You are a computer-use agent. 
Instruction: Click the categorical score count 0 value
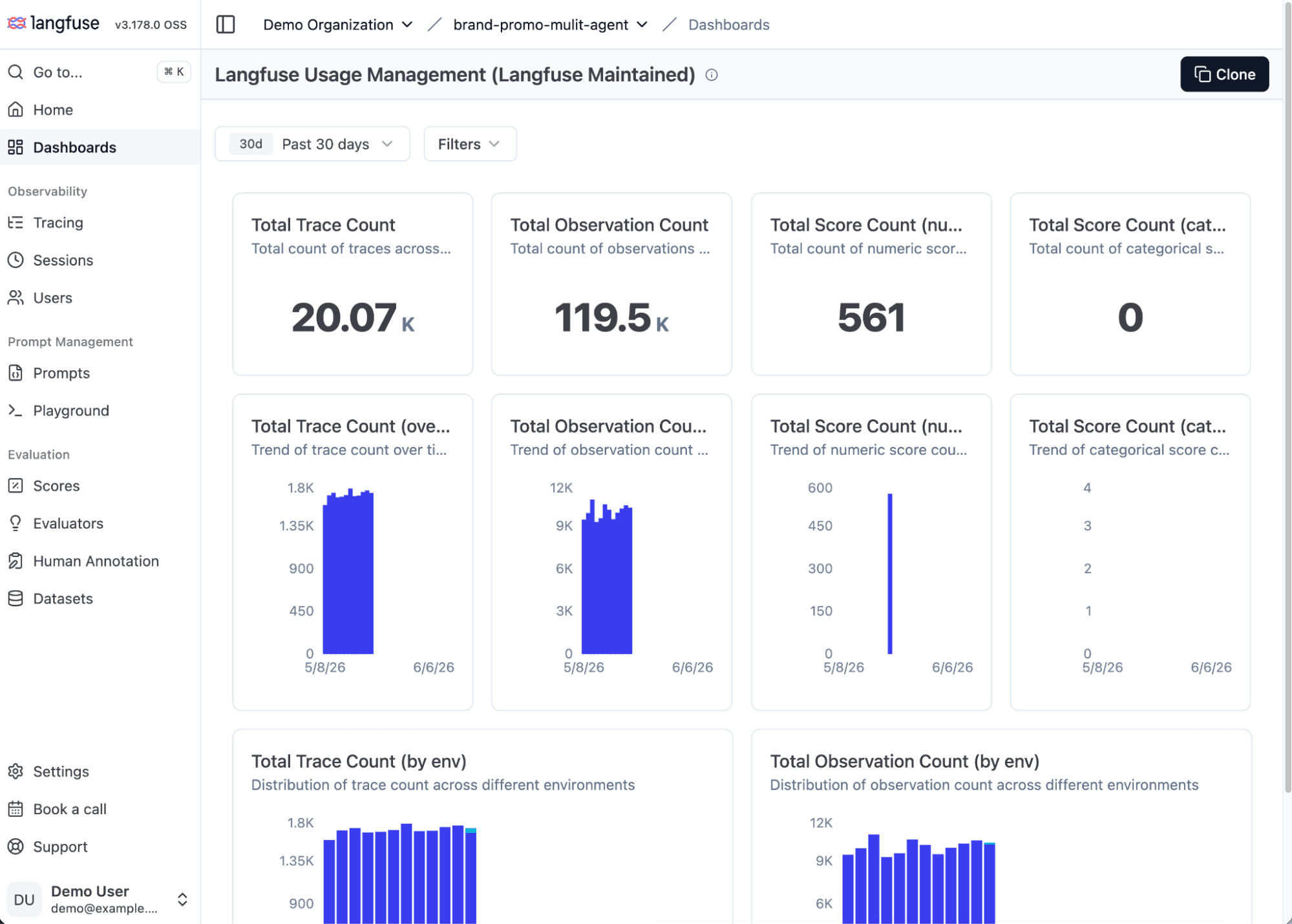click(x=1130, y=317)
